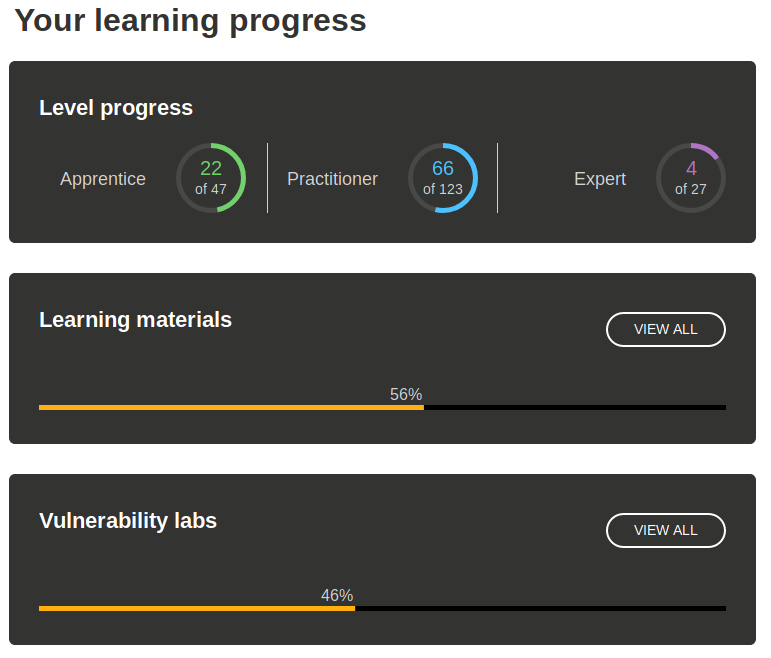Screen dimensions: 771x658
Task: Click the 46% progress label
Action: tap(337, 596)
